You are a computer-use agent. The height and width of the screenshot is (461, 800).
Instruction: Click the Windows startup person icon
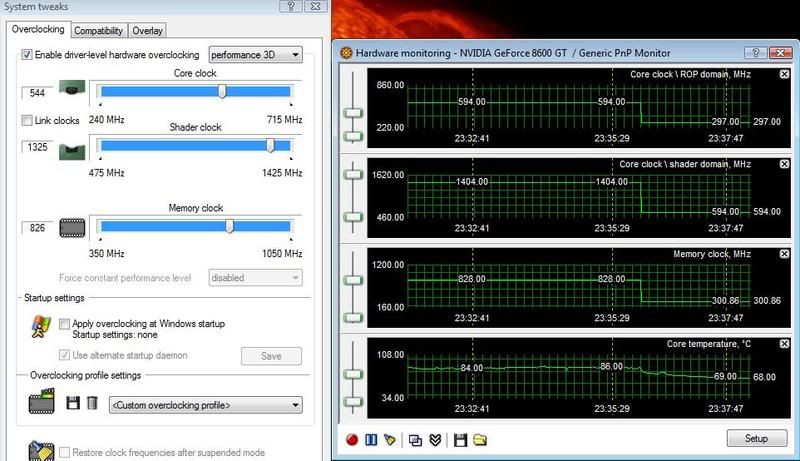coord(40,327)
